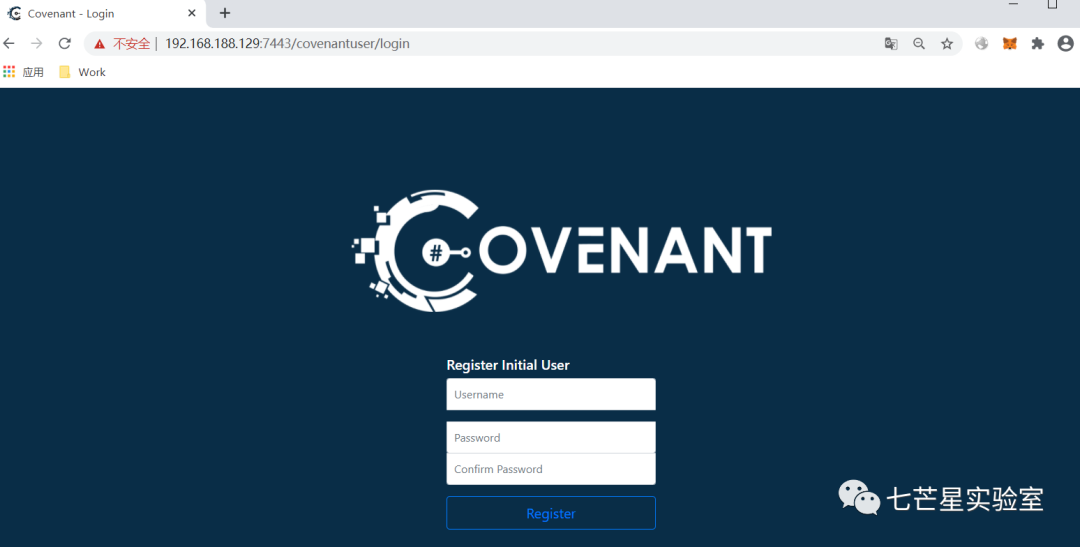This screenshot has height=547, width=1080.
Task: Focus the Password field
Action: [x=551, y=437]
